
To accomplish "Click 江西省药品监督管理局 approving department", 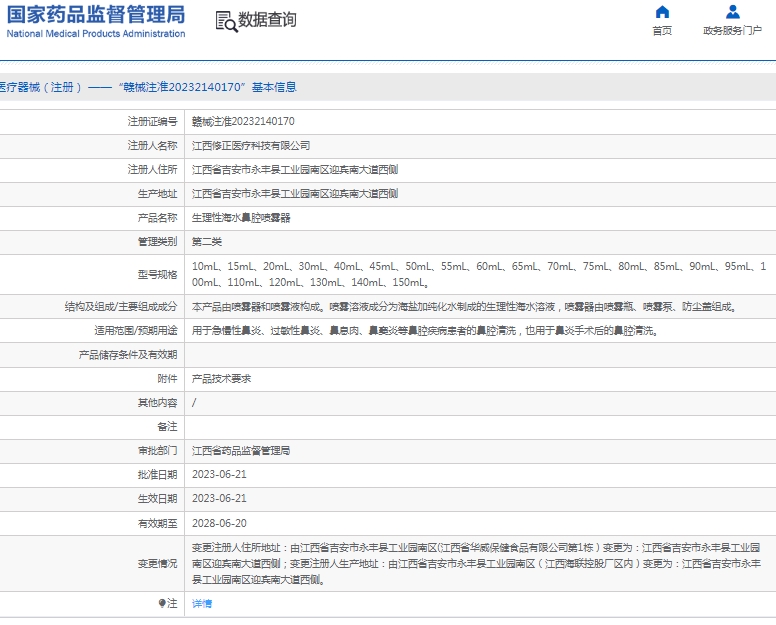I will tap(241, 451).
